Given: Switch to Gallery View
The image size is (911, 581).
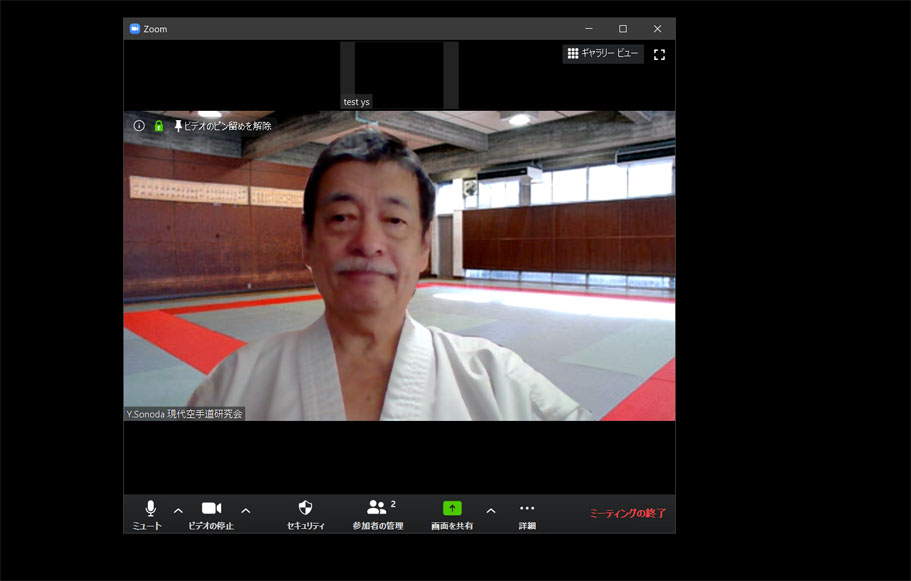Looking at the screenshot, I should point(603,54).
